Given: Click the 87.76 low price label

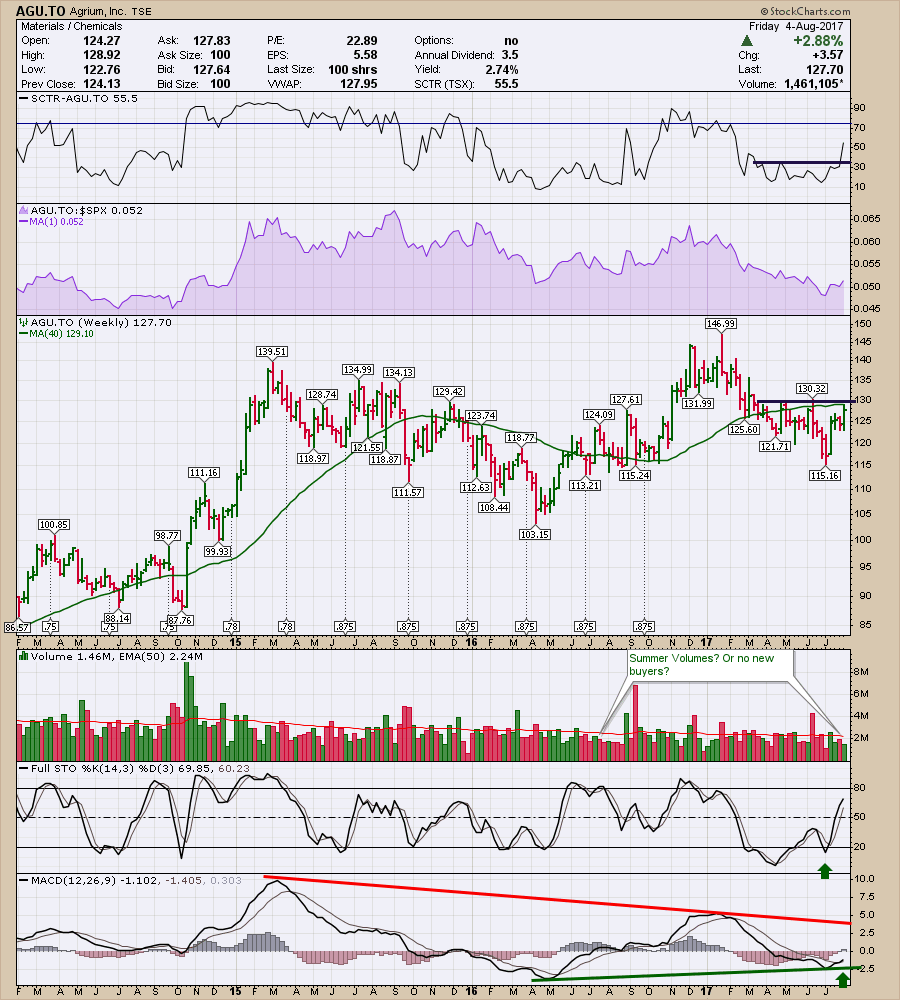Looking at the screenshot, I should tap(180, 620).
